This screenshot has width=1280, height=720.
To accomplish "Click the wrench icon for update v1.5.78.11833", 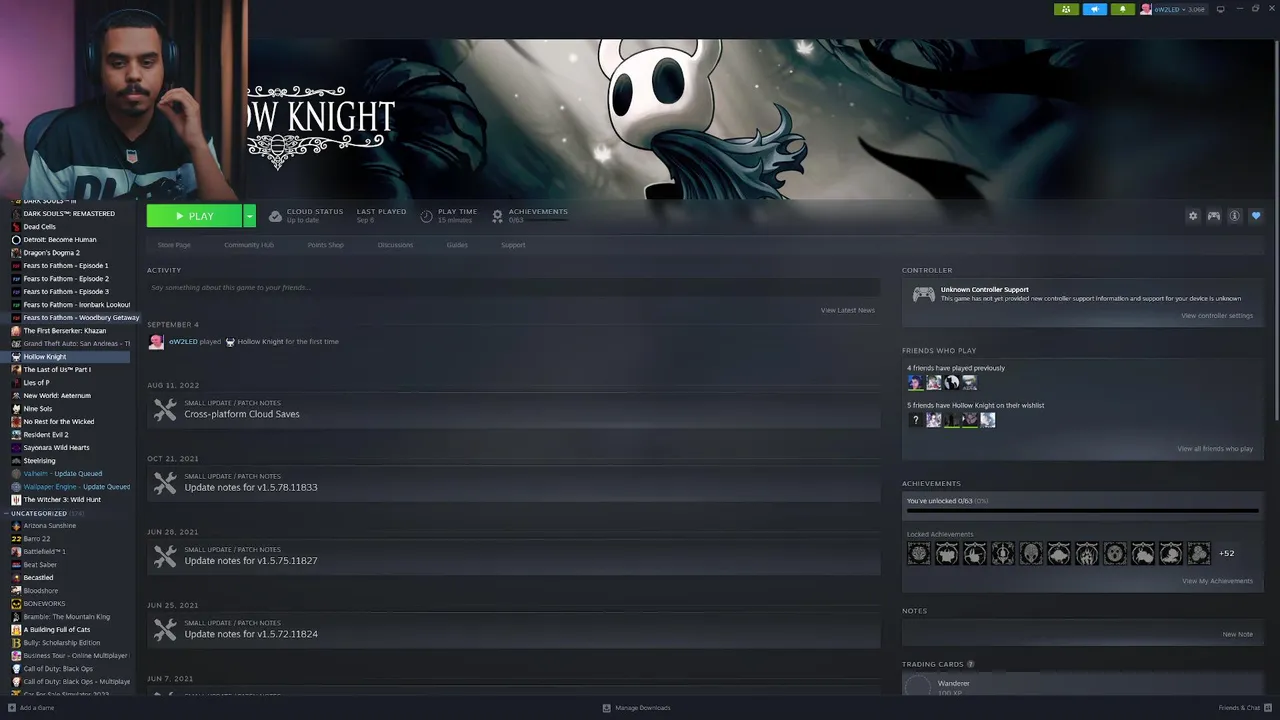I will (x=165, y=484).
